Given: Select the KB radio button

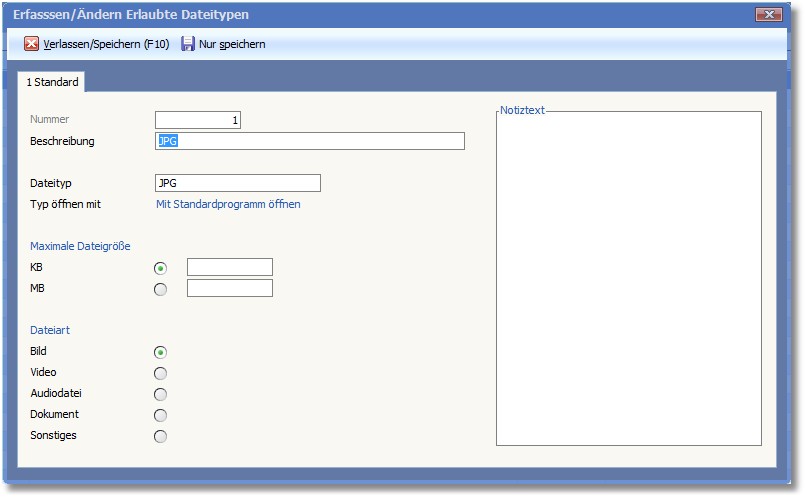Looking at the screenshot, I should tap(160, 268).
